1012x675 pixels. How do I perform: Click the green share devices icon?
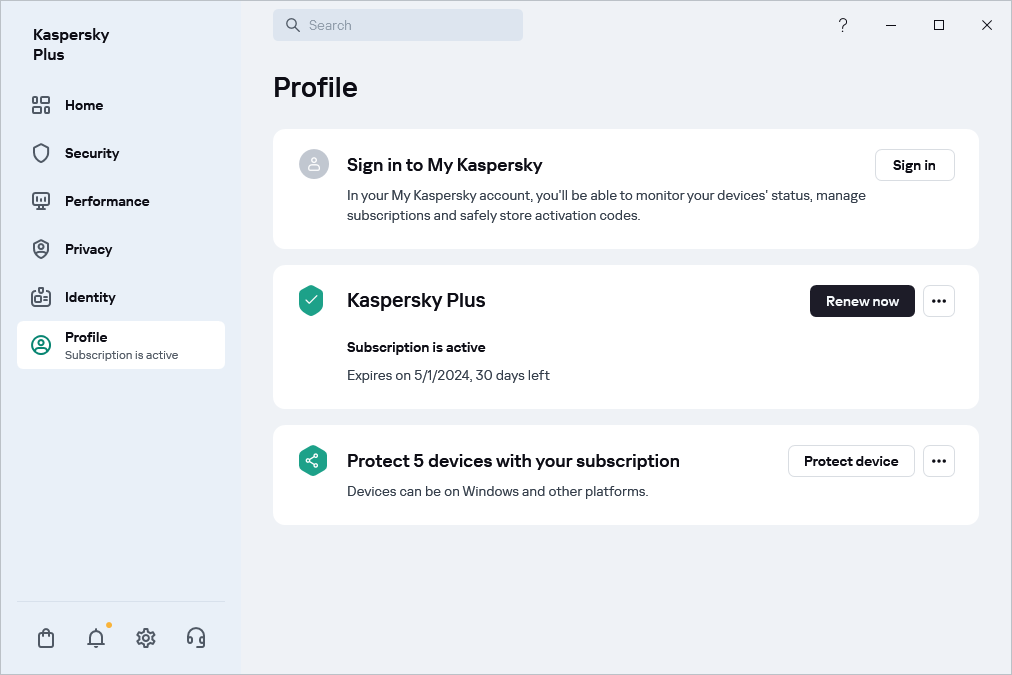tap(313, 461)
